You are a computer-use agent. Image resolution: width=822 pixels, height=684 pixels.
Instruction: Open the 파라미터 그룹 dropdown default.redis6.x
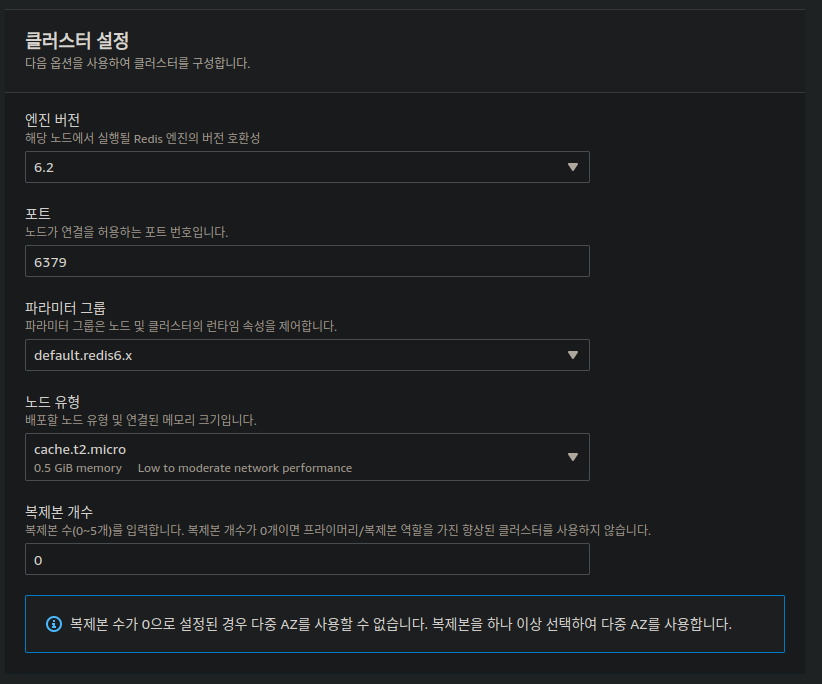pyautogui.click(x=307, y=355)
